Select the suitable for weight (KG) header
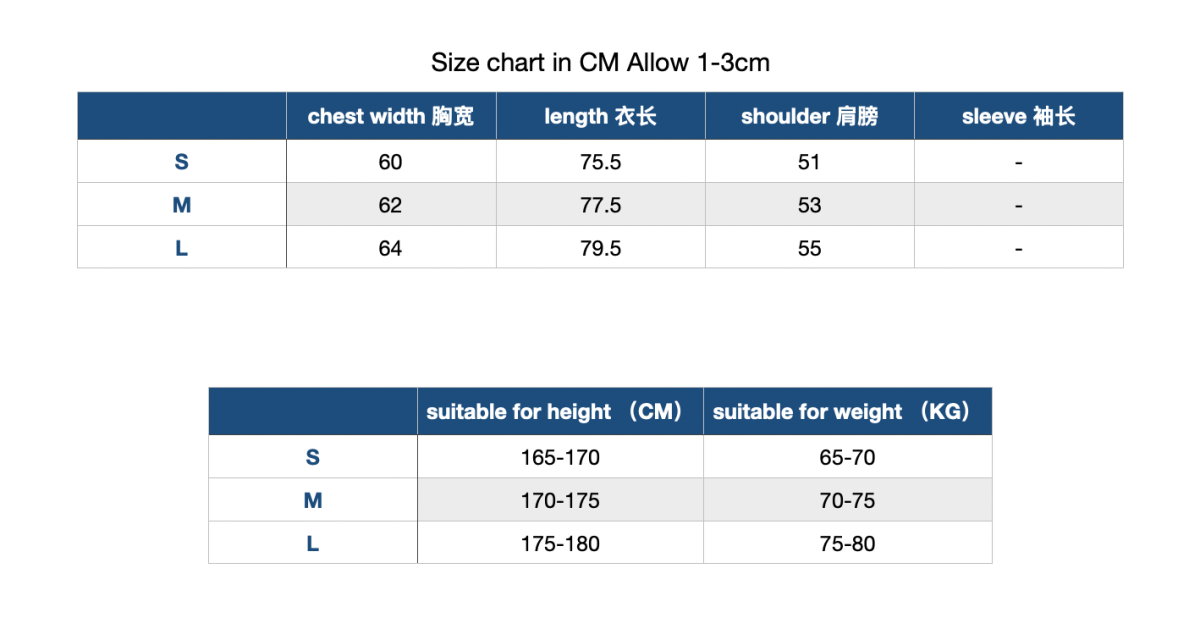This screenshot has height=640, width=1200. pyautogui.click(x=847, y=411)
